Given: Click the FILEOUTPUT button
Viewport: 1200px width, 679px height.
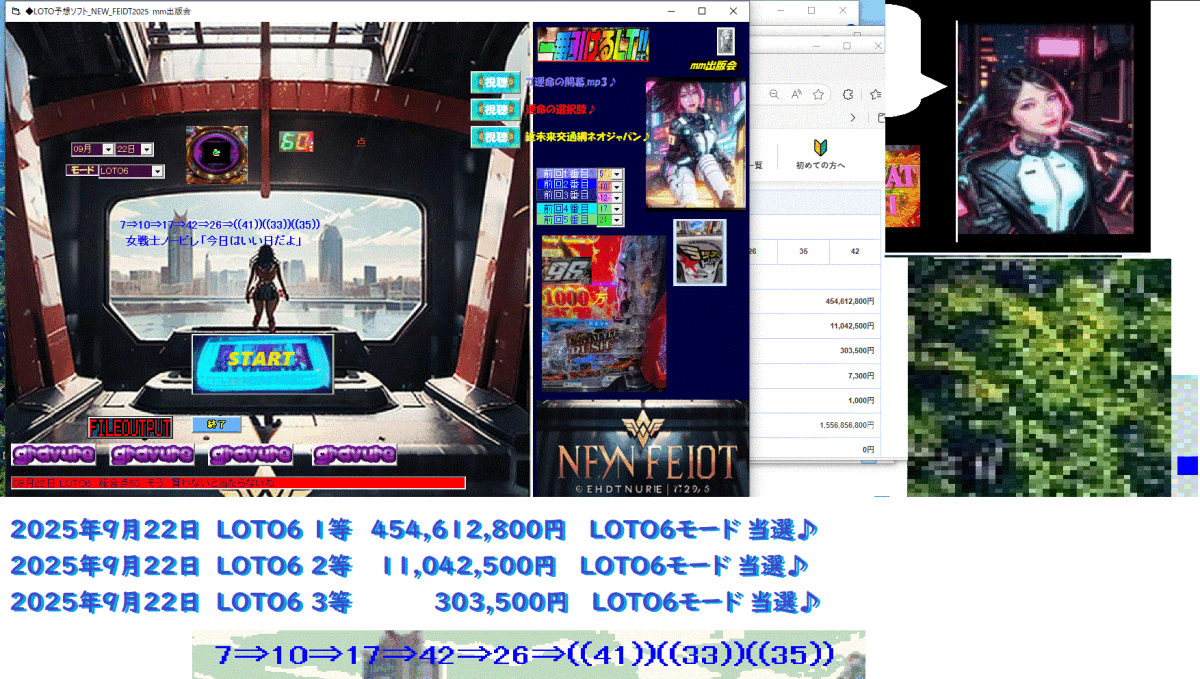Looking at the screenshot, I should pos(130,428).
